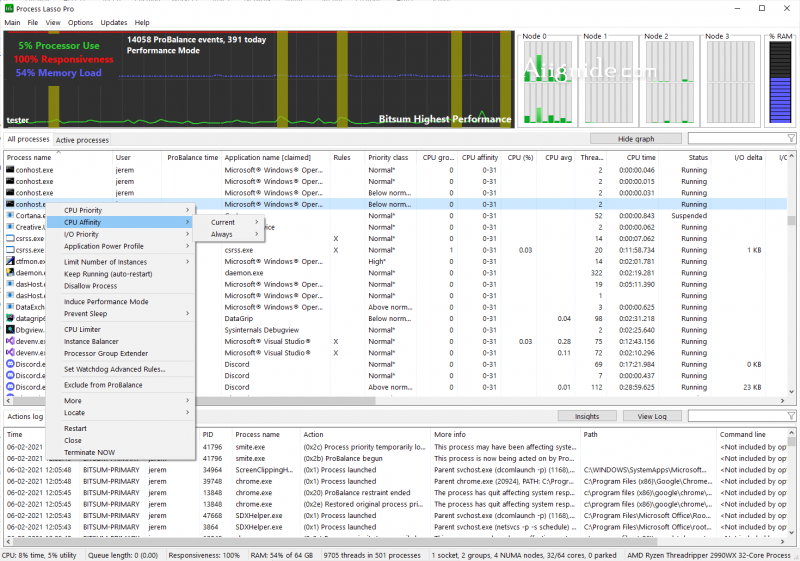Click the Dbgview process icon
Screen dimensions: 800x561
10,330
